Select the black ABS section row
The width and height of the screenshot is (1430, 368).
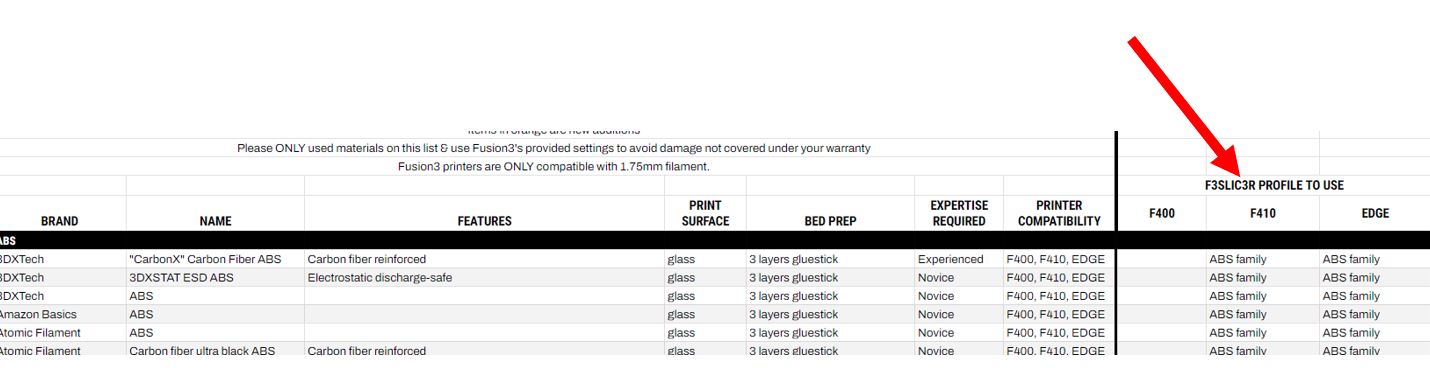pyautogui.click(x=715, y=241)
